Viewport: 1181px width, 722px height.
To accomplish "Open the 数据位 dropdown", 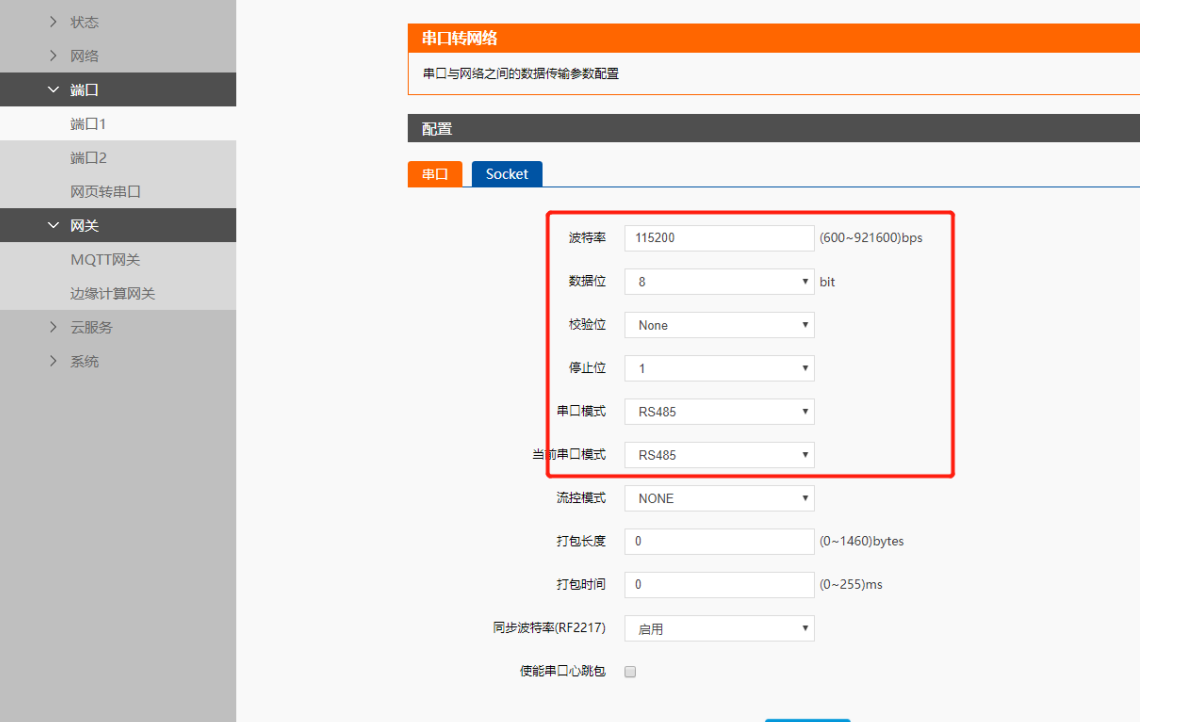I will 719,282.
